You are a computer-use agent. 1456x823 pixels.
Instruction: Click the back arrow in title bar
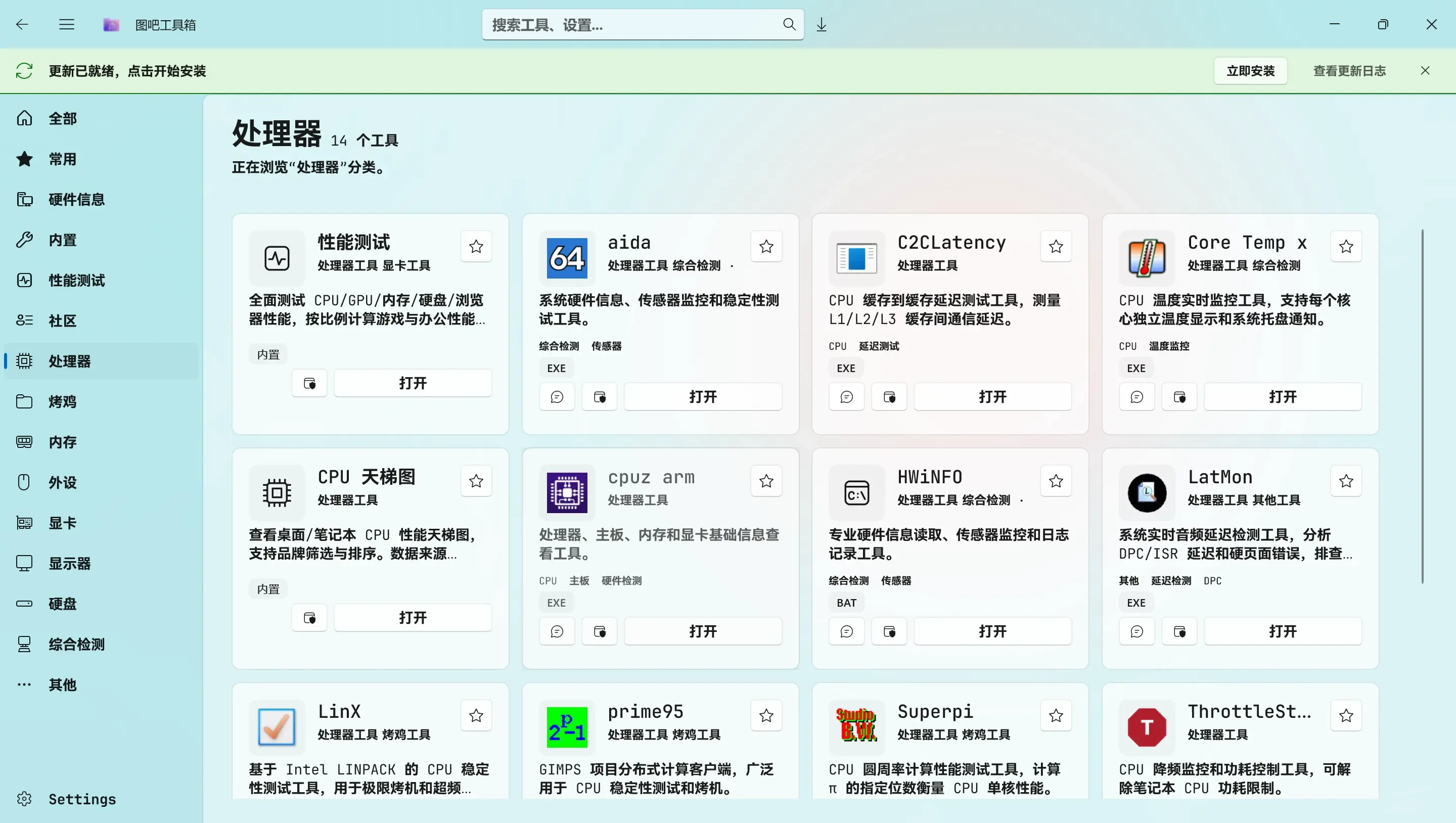[x=22, y=24]
